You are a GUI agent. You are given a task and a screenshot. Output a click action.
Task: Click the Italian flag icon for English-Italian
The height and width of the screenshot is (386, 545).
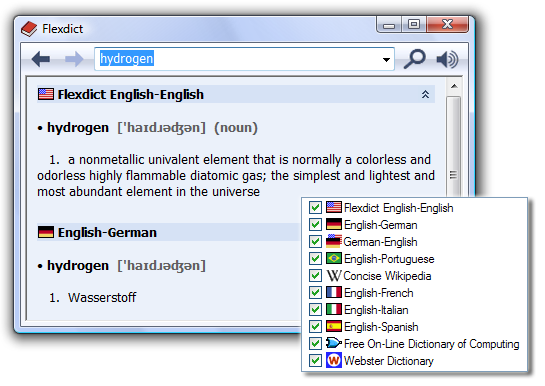click(x=334, y=309)
